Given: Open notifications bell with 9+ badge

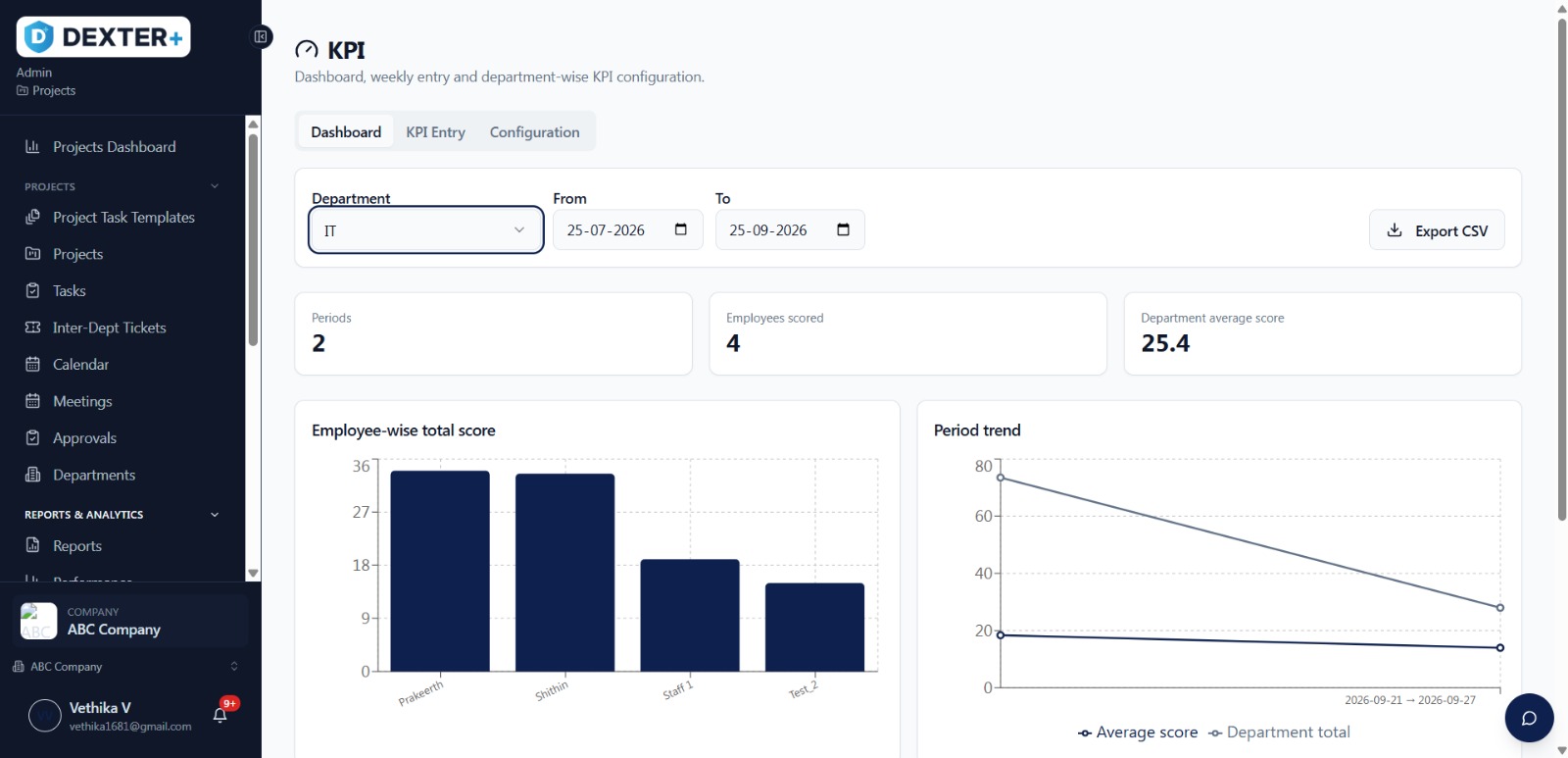Looking at the screenshot, I should [x=220, y=715].
